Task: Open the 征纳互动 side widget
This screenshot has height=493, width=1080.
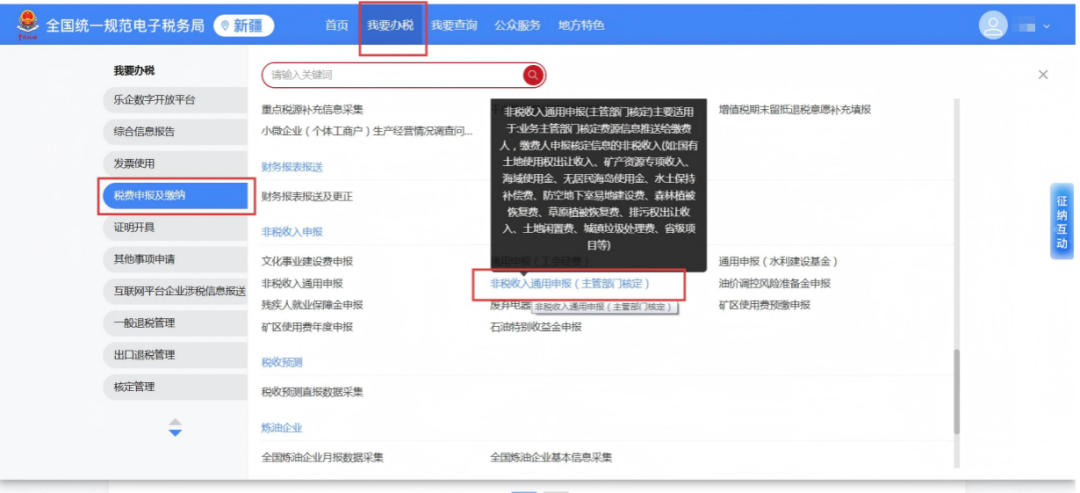Action: pos(1061,222)
